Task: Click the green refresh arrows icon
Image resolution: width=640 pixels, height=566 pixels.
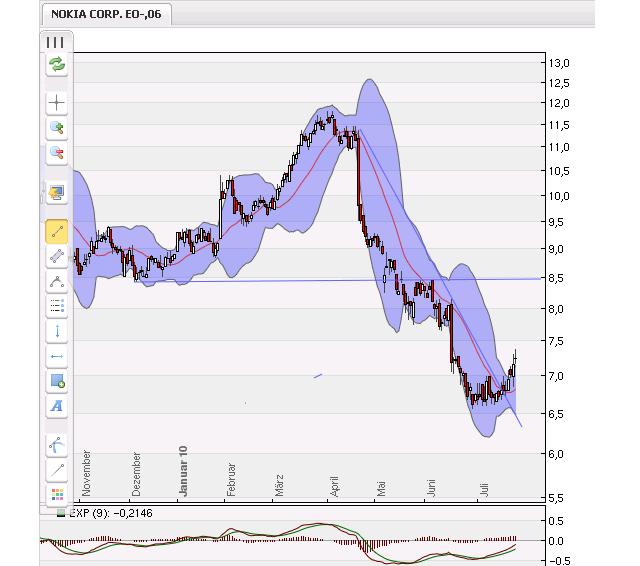Action: tap(57, 64)
